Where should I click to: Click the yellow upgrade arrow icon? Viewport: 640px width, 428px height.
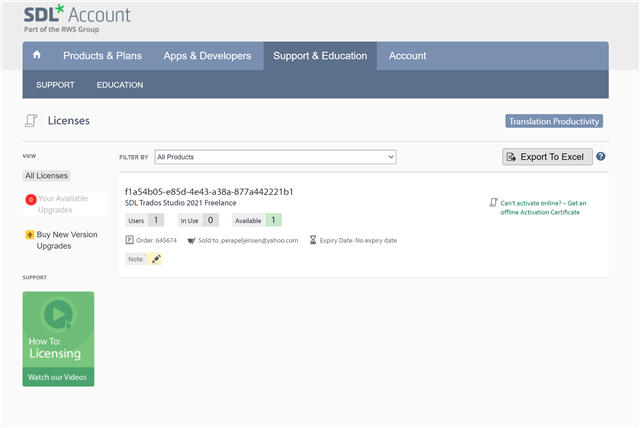coord(29,235)
